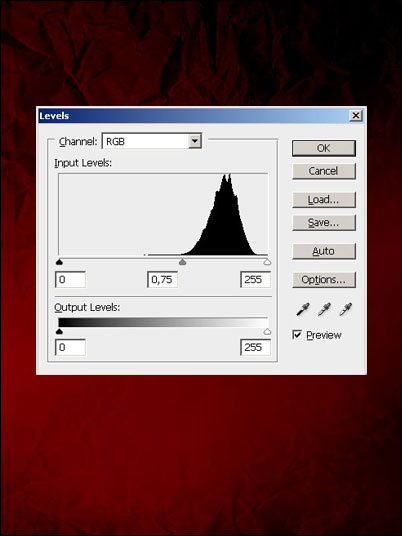
Task: Select the black point eyedropper
Action: click(303, 309)
